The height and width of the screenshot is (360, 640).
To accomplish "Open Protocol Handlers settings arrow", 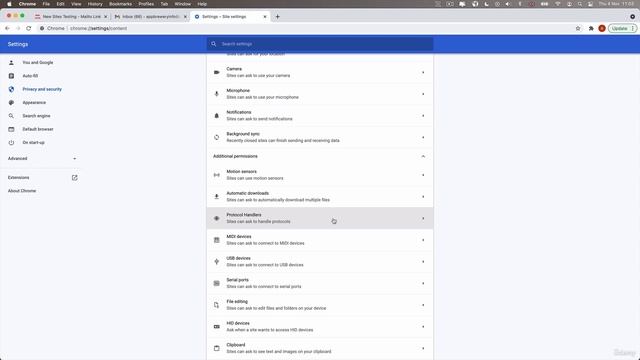I will point(423,218).
